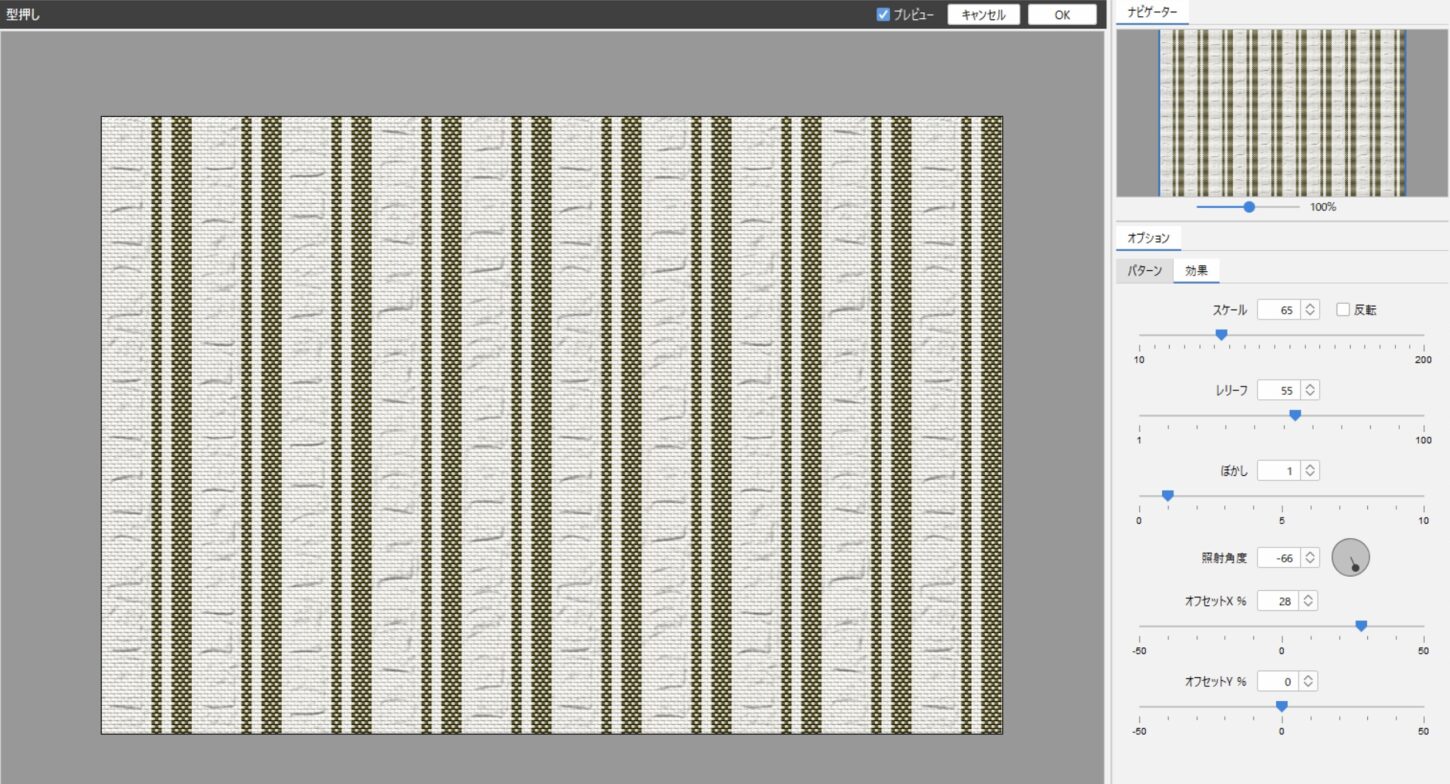Click the オフセットY % slider handle
1450x784 pixels.
pyautogui.click(x=1282, y=706)
